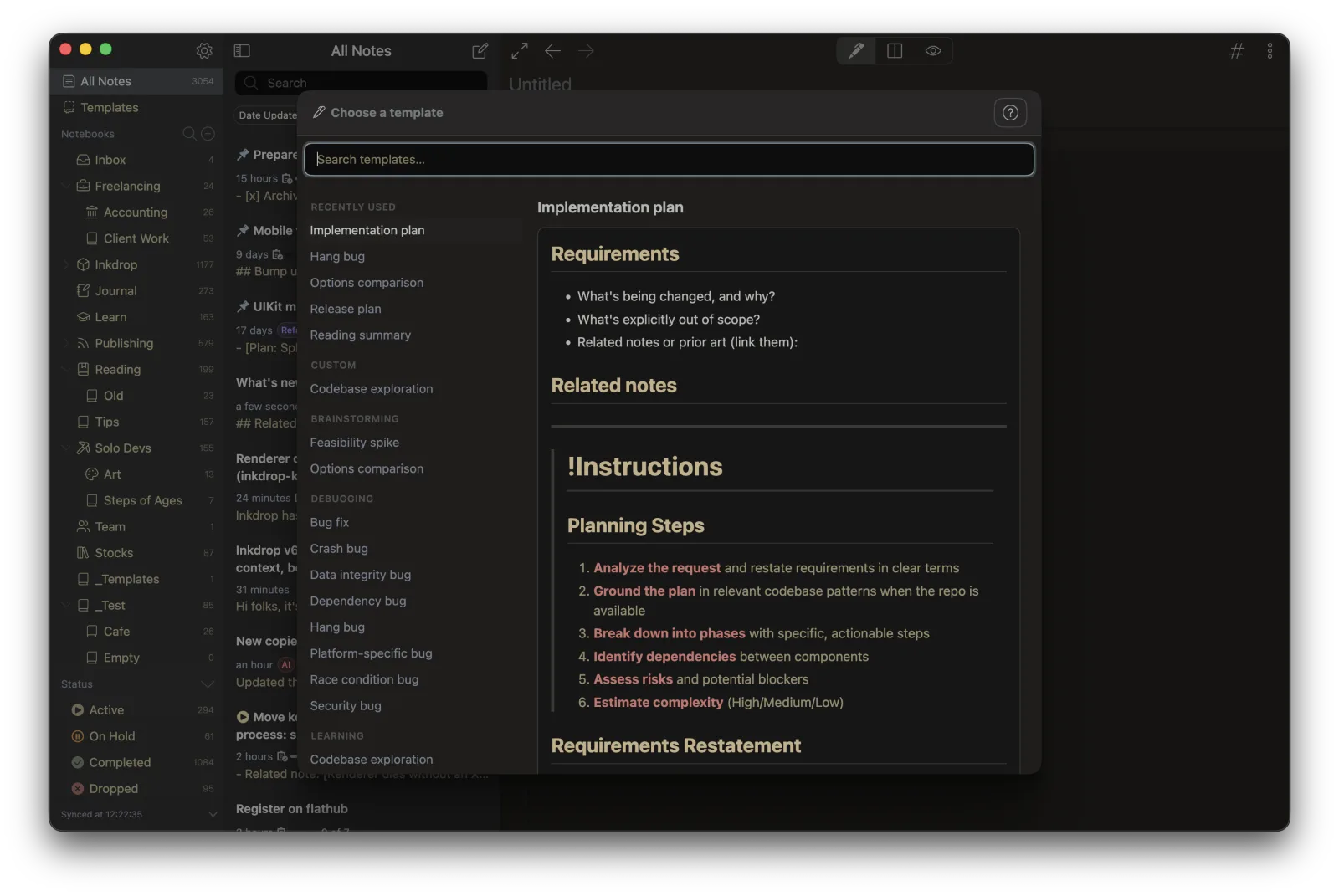Open the tags hash icon
This screenshot has height=896, width=1339.
pos(1236,51)
